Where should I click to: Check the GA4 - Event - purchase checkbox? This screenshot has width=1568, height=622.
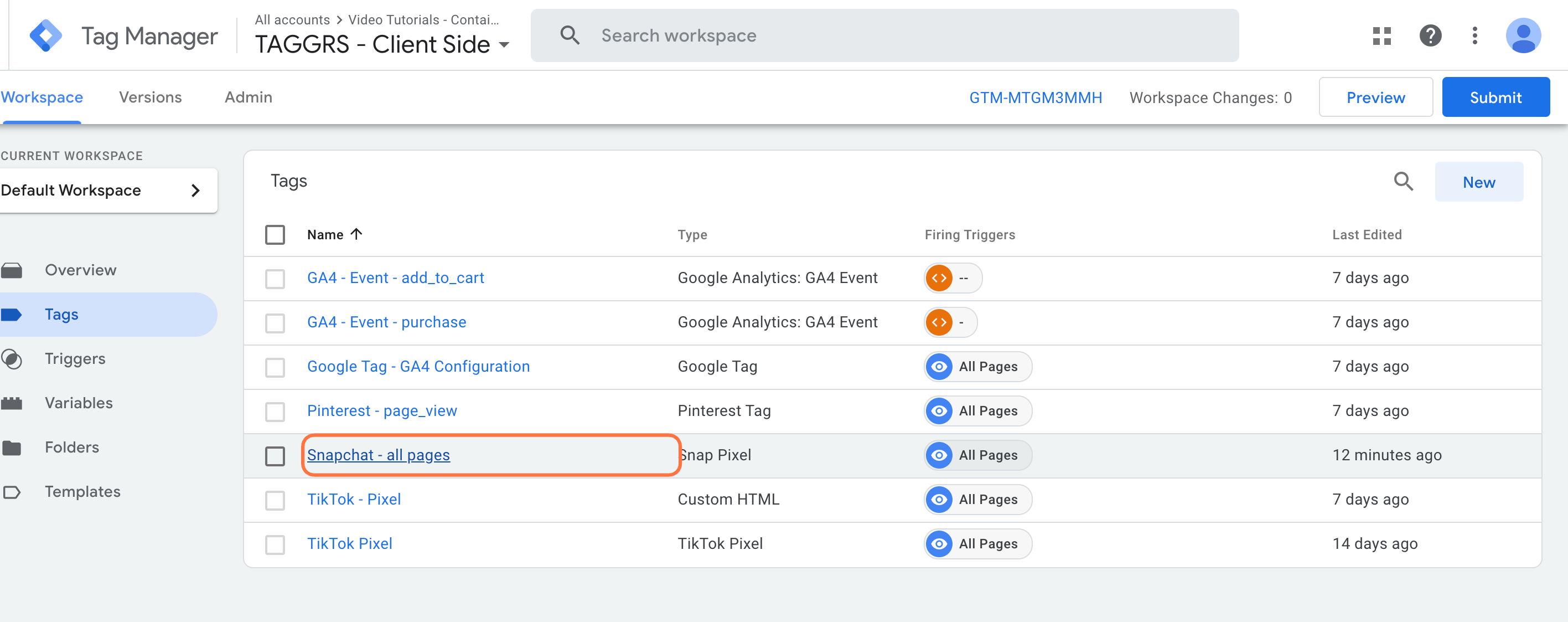coord(275,323)
